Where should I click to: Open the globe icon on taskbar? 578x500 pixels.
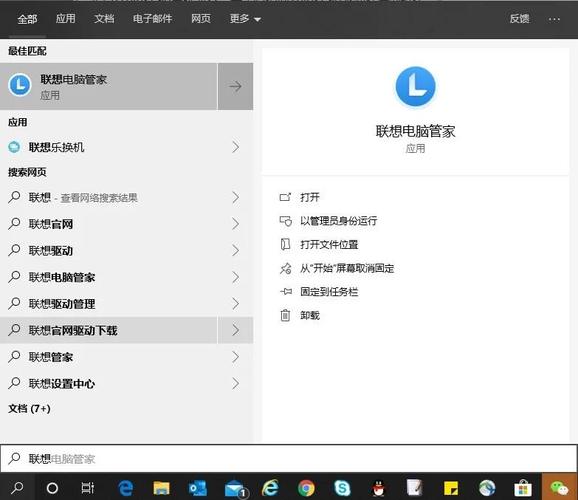pos(487,488)
